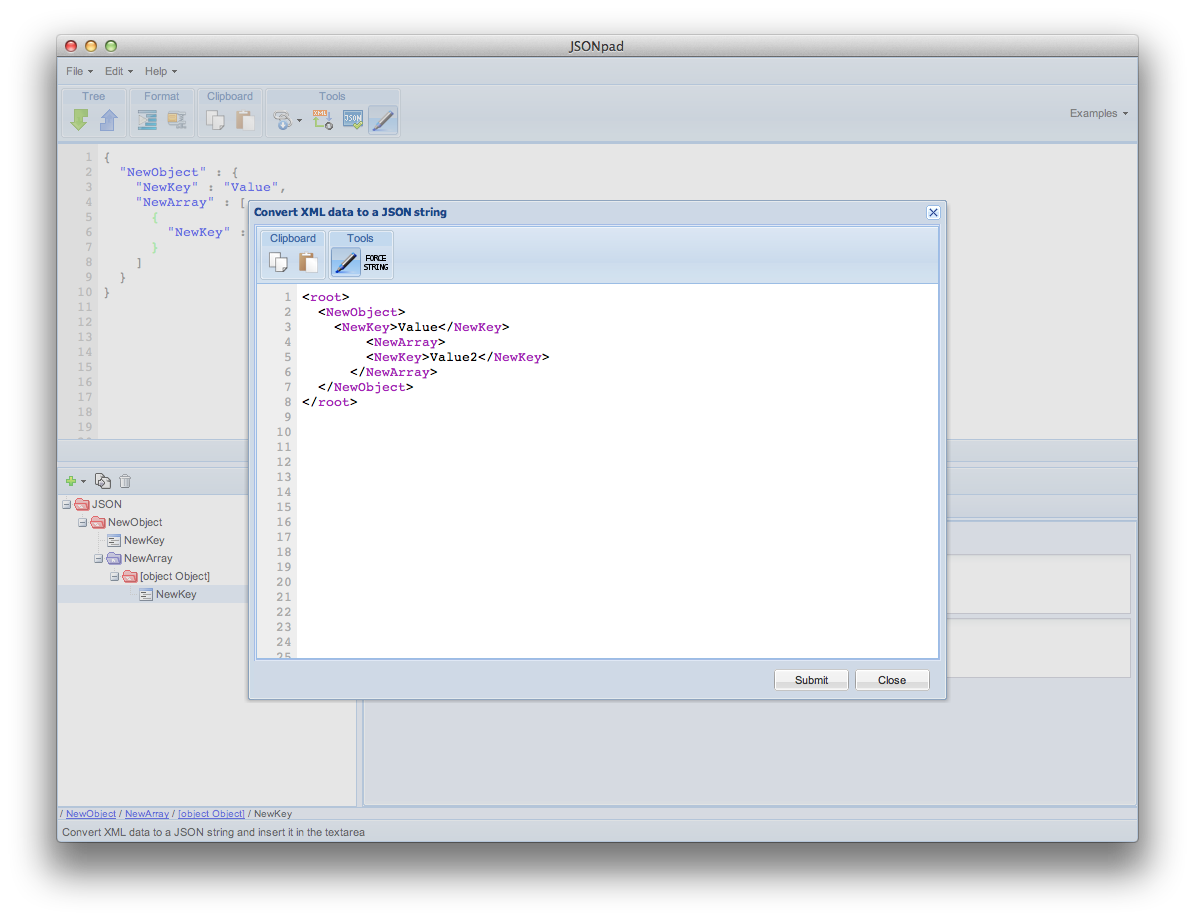1195x921 pixels.
Task: Click the <root> opening tag in XML editor
Action: click(x=325, y=297)
